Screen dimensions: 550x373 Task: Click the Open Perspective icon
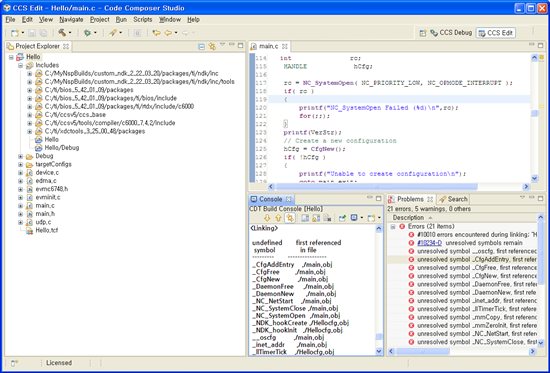point(423,33)
